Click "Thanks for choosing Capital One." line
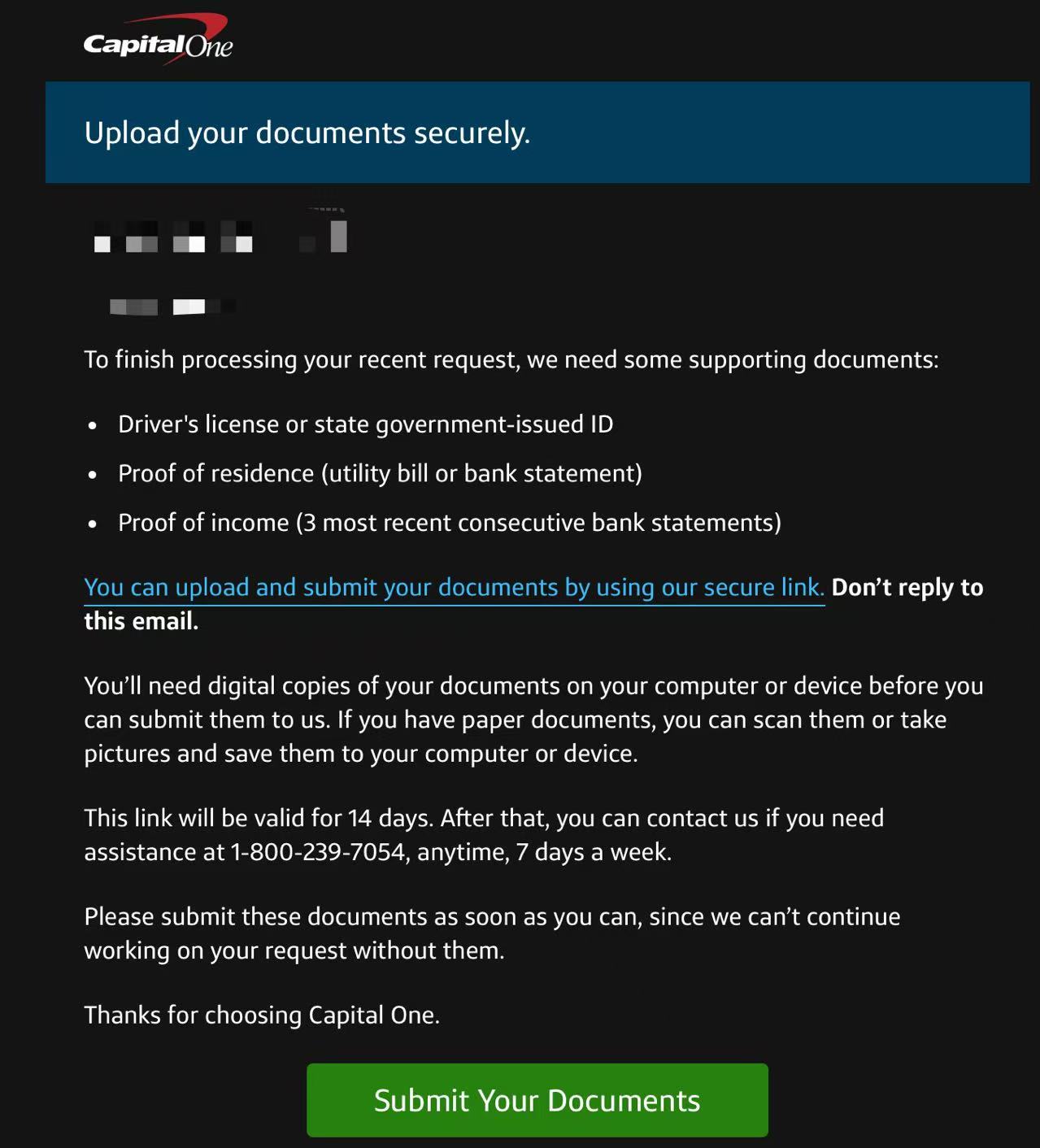The height and width of the screenshot is (1148, 1040). 262,1015
